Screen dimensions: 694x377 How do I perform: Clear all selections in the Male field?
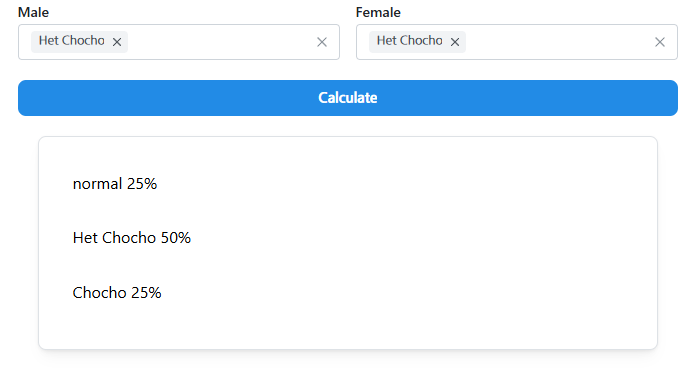pos(322,42)
